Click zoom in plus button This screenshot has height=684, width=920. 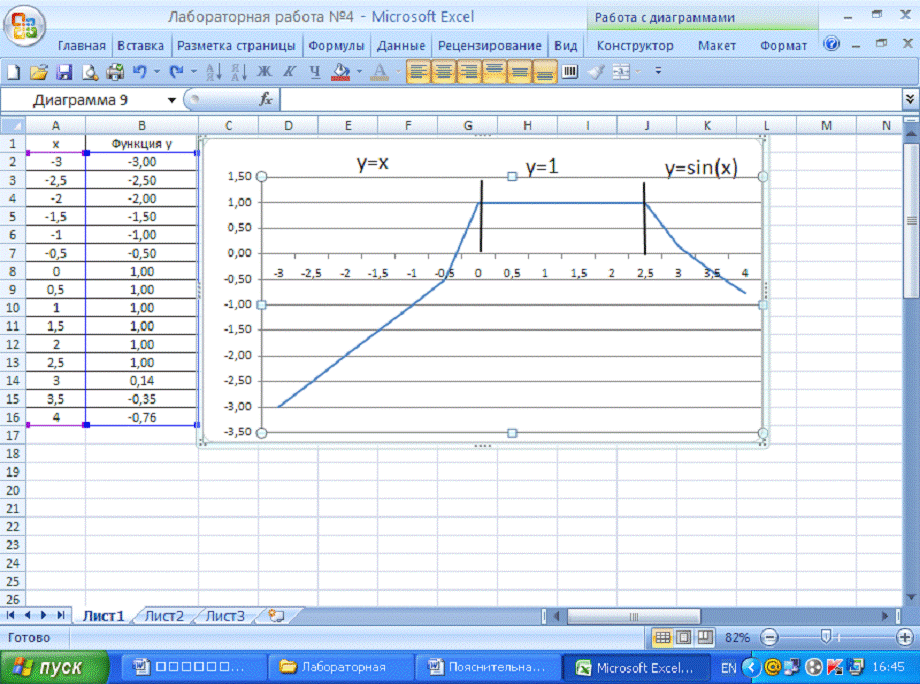tap(904, 637)
